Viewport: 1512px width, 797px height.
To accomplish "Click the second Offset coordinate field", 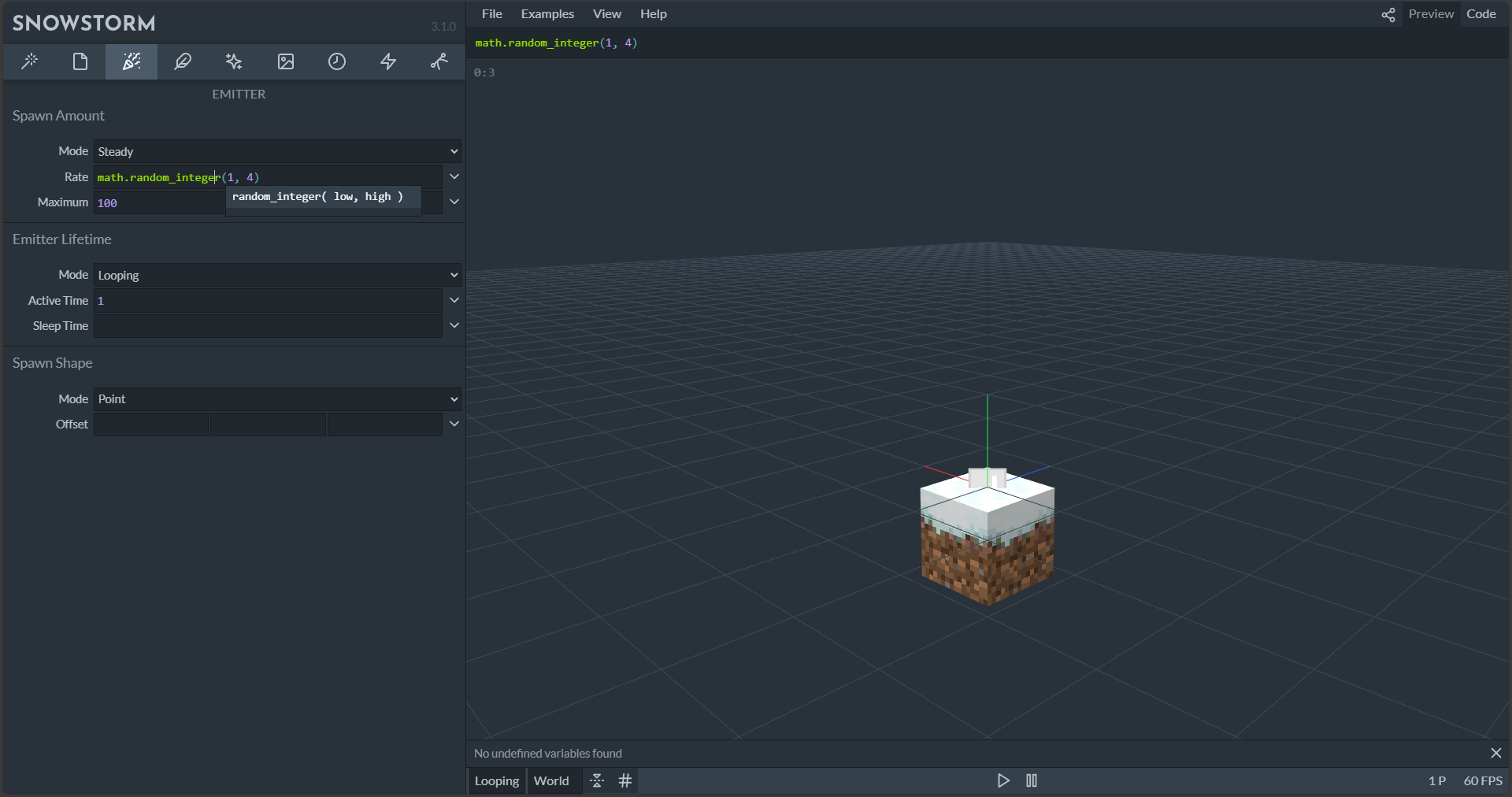I will (268, 424).
